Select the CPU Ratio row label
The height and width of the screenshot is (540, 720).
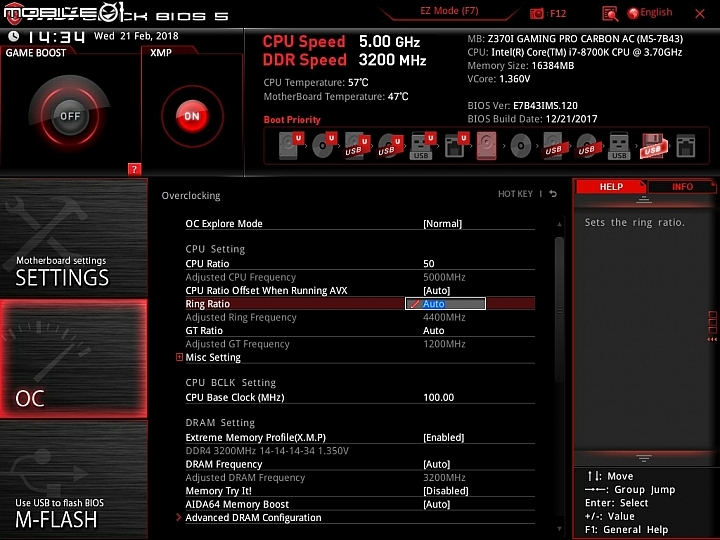207,264
